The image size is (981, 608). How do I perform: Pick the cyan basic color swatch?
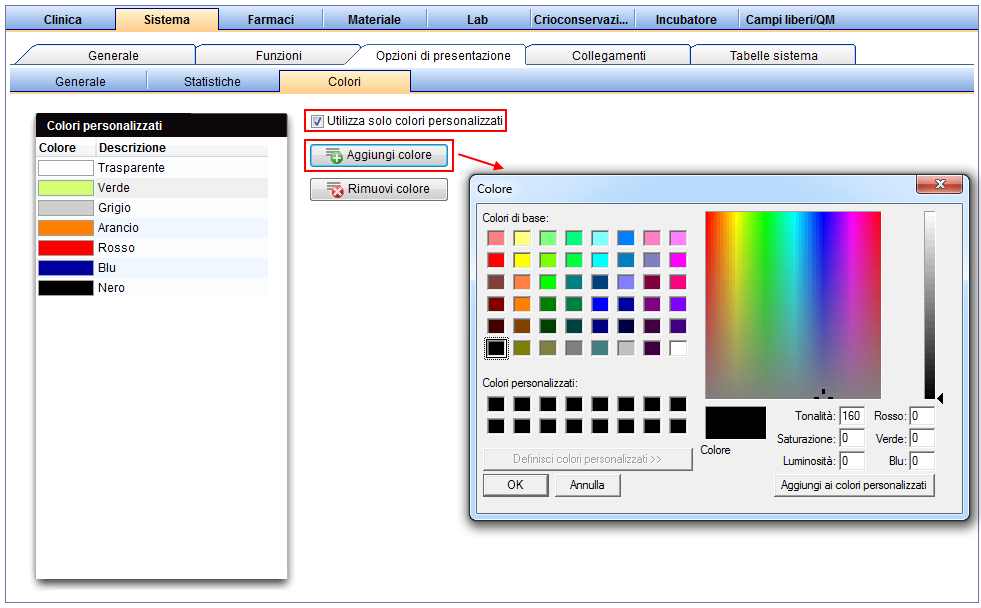pyautogui.click(x=600, y=260)
